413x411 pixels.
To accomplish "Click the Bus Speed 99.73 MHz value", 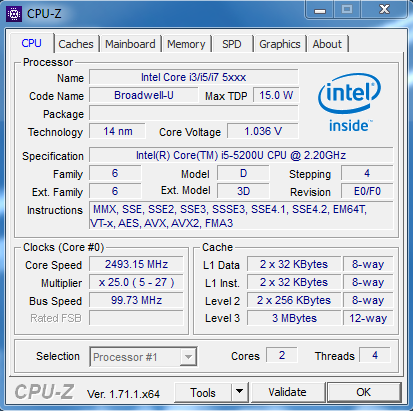I will [136, 300].
